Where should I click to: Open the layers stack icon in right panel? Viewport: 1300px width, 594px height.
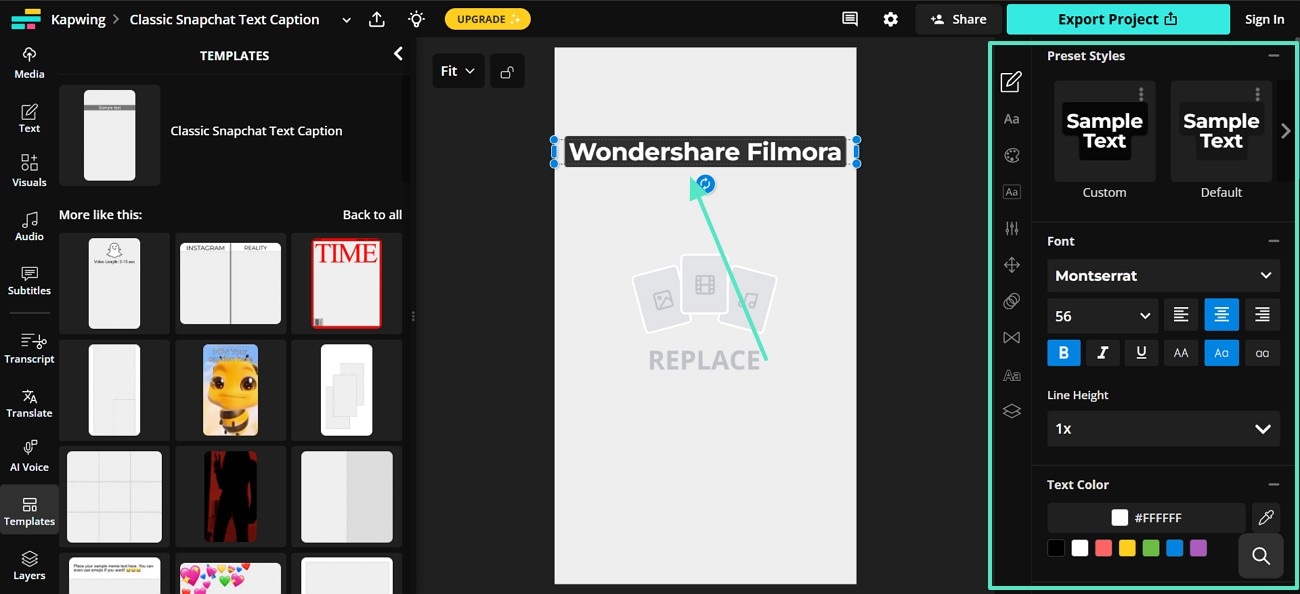pos(1011,411)
